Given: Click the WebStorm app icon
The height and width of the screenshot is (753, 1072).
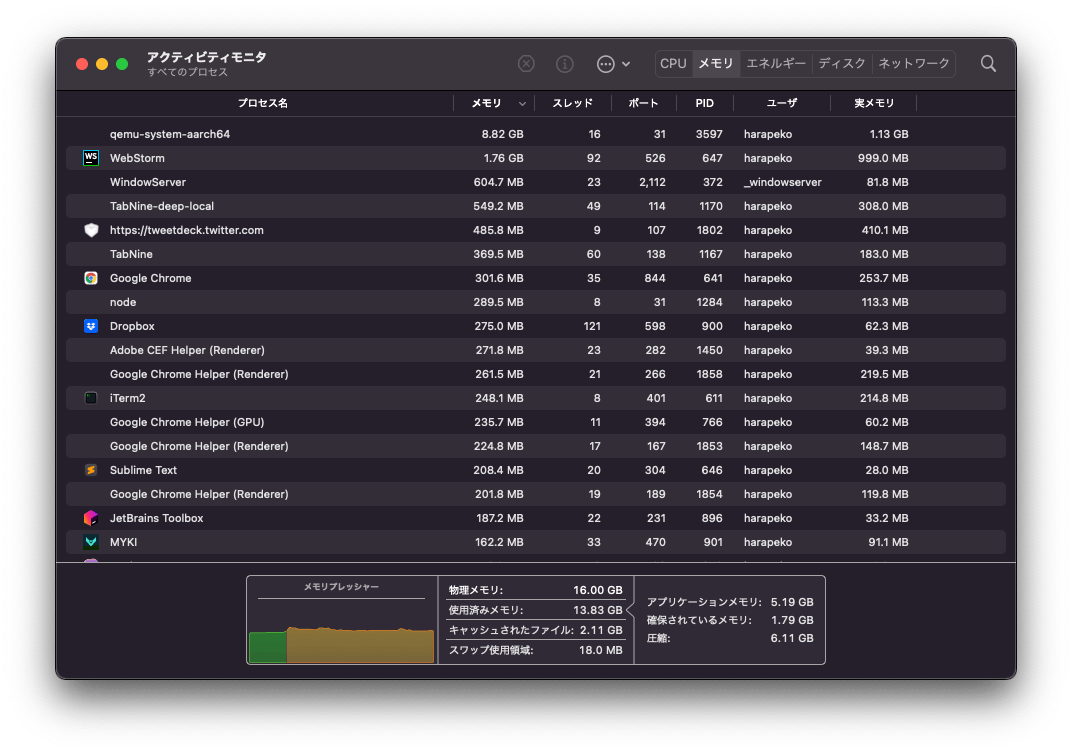Looking at the screenshot, I should (x=91, y=158).
